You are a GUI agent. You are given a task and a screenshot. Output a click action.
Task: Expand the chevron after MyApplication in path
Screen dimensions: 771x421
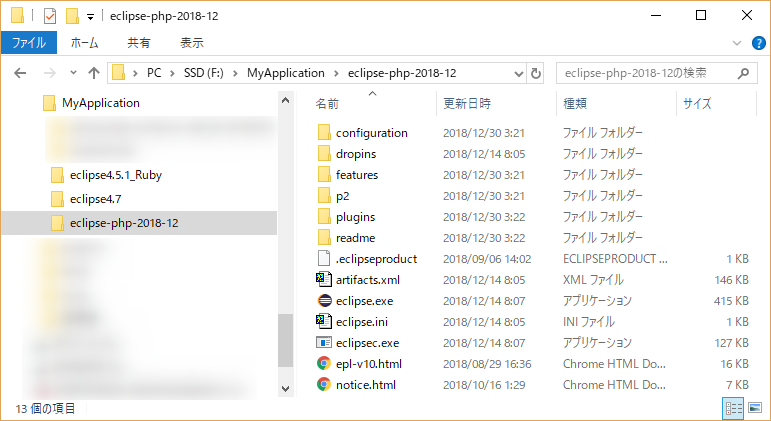point(336,73)
